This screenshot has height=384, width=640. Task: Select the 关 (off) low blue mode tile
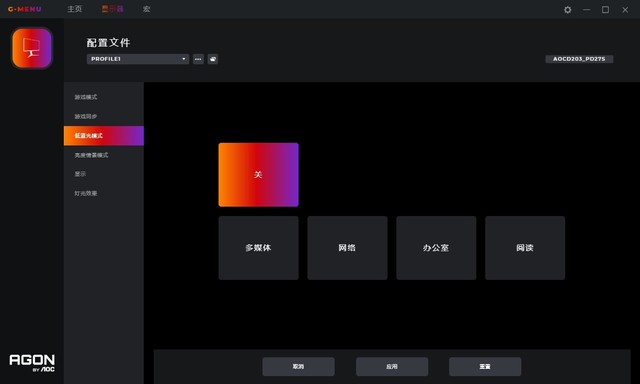point(258,175)
